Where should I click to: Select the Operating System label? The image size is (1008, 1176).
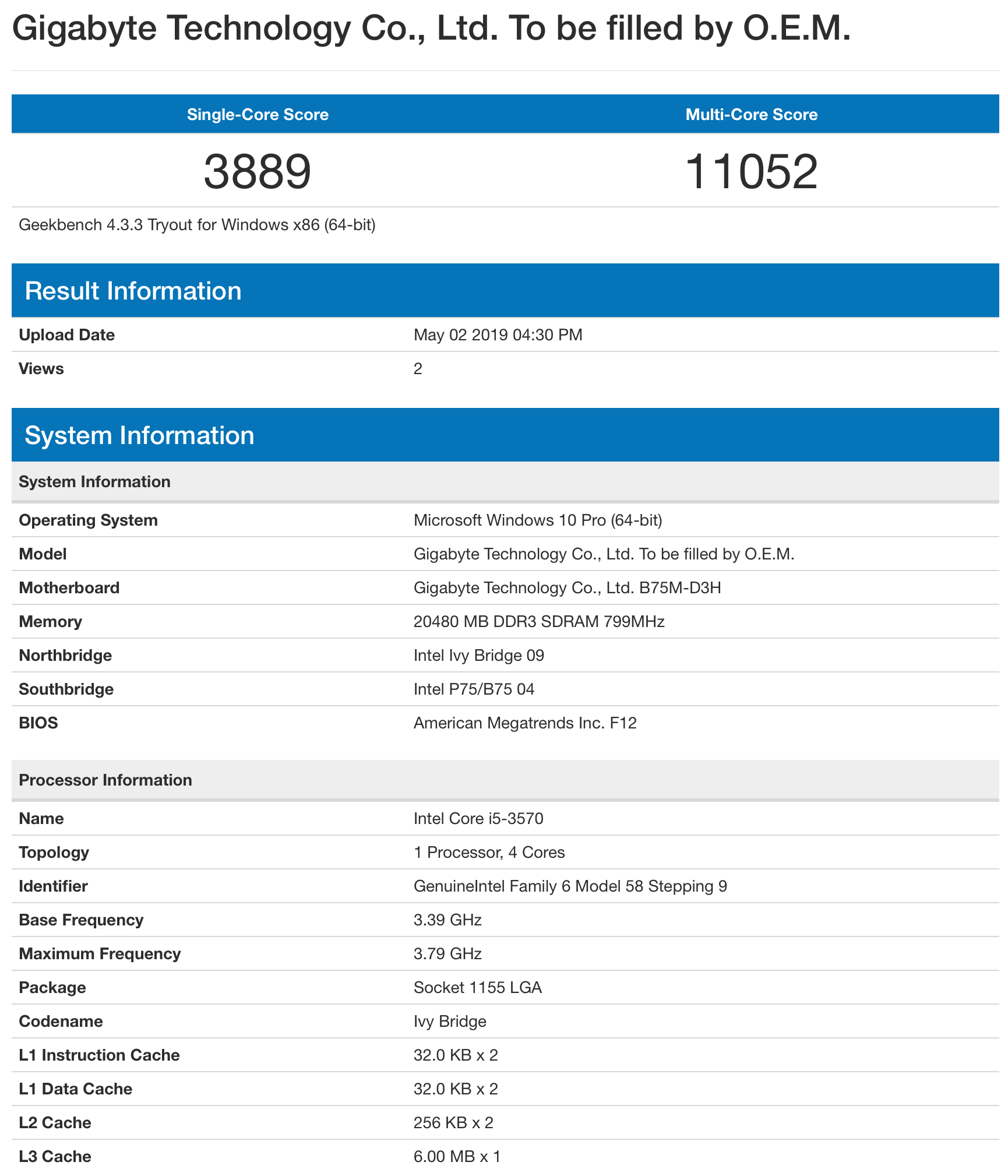pyautogui.click(x=88, y=520)
